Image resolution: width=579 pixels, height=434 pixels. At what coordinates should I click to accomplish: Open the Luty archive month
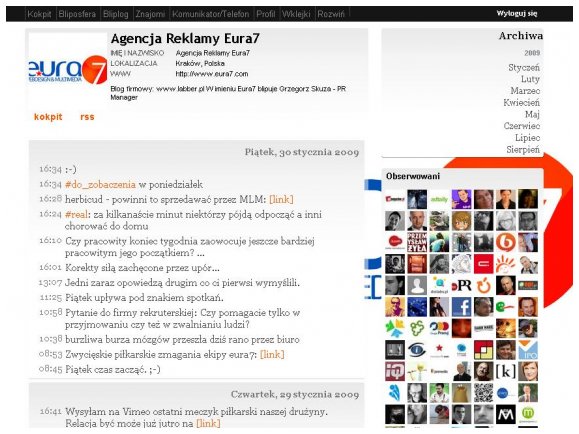(530, 79)
